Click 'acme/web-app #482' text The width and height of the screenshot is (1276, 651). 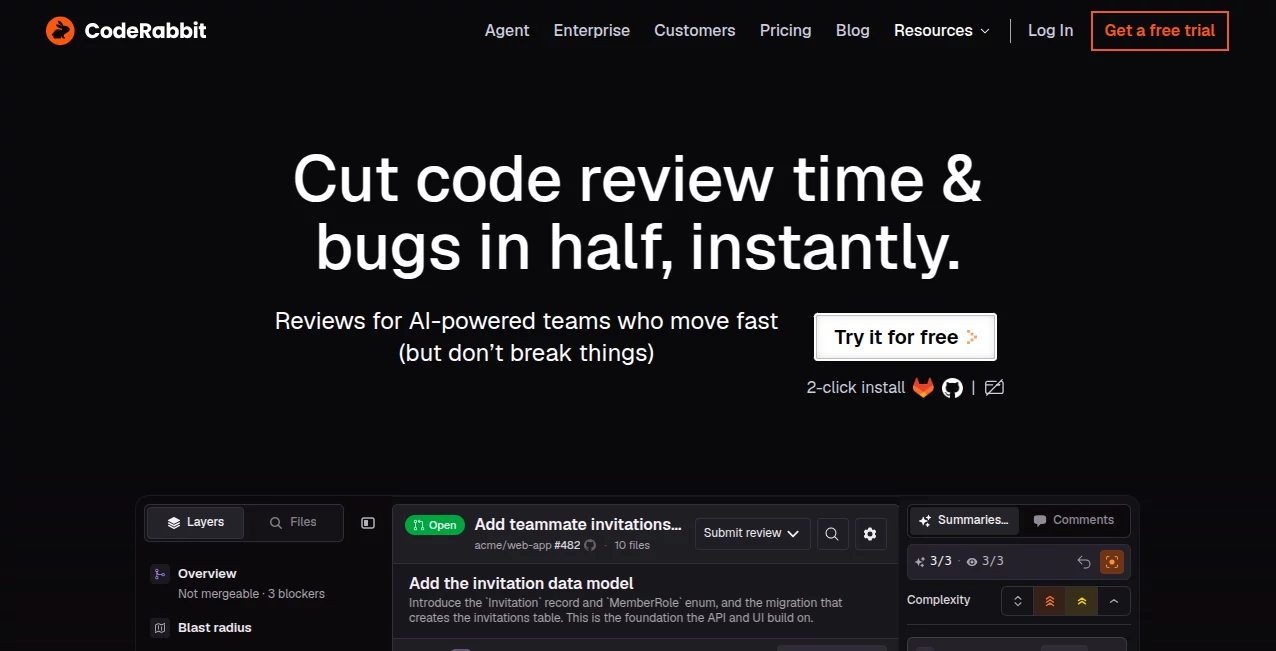coord(527,545)
